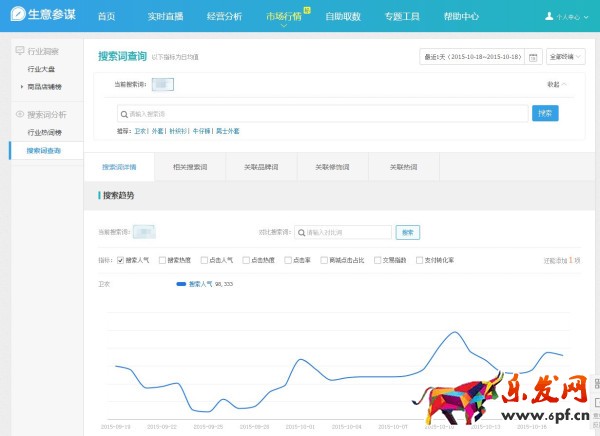Switch to the 相关搜索词 tab
Screen dimensions: 600x436
[190, 167]
